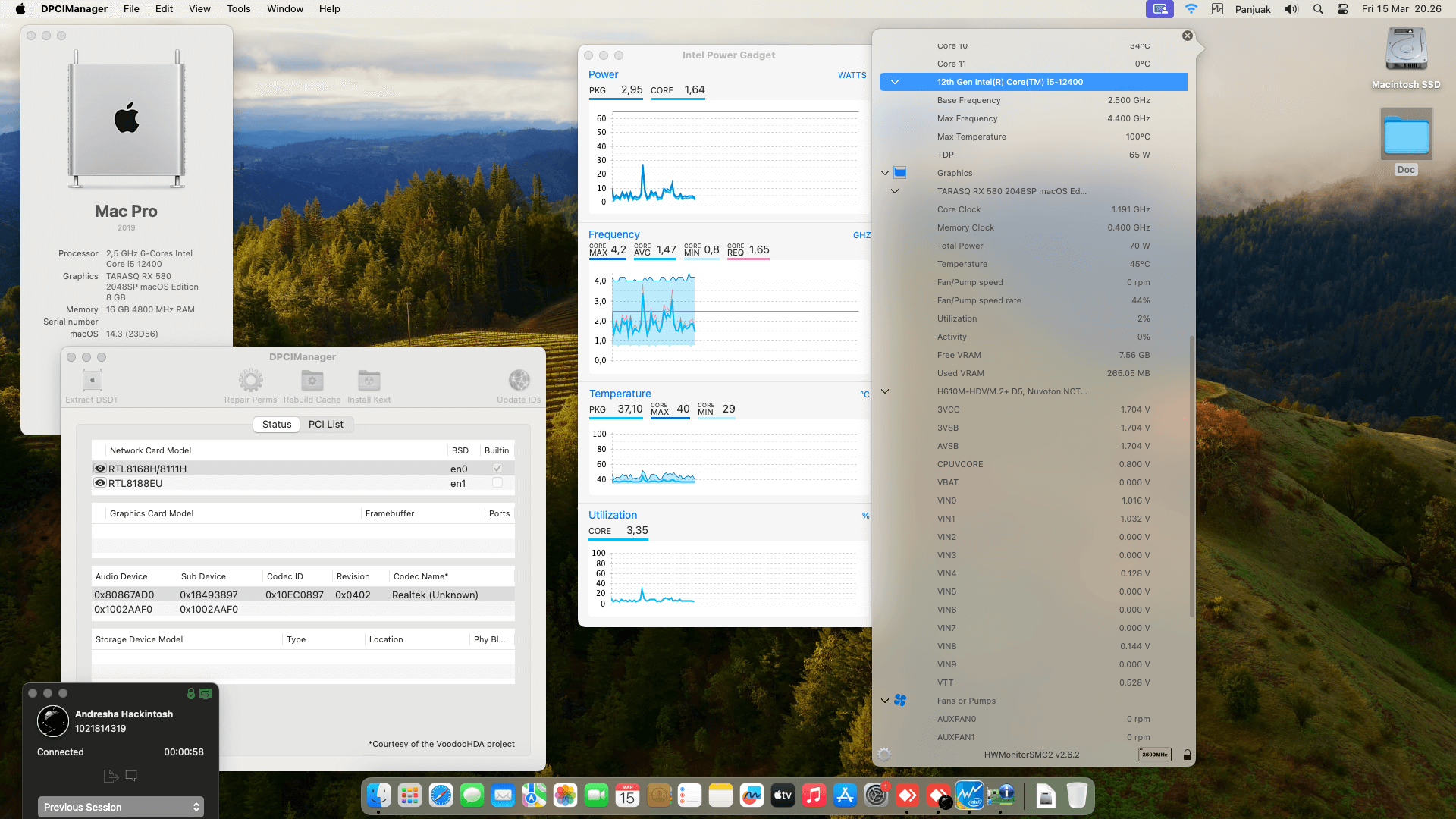Open Intel Power Gadget from the Dock
This screenshot has width=1456, height=819.
click(969, 795)
